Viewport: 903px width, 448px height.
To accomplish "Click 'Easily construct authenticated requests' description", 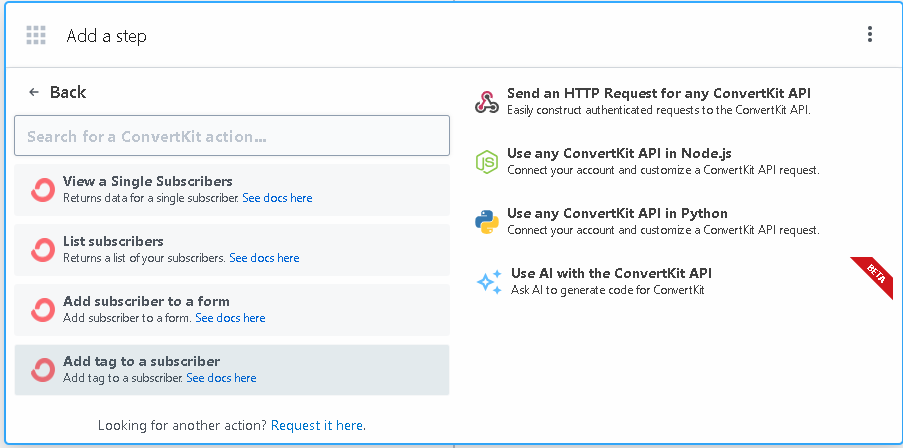I will 658,110.
